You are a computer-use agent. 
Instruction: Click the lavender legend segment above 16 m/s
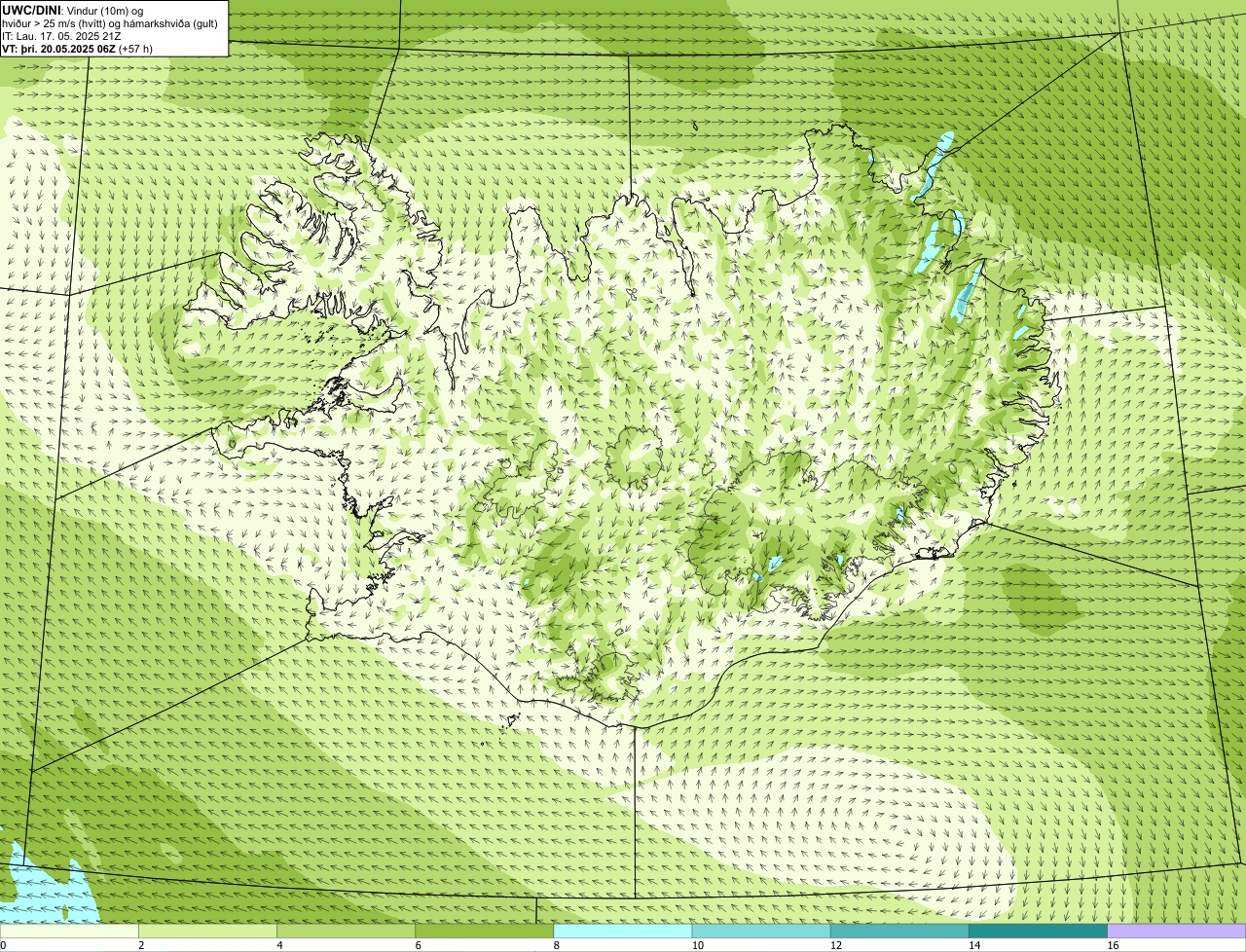pos(1177,931)
